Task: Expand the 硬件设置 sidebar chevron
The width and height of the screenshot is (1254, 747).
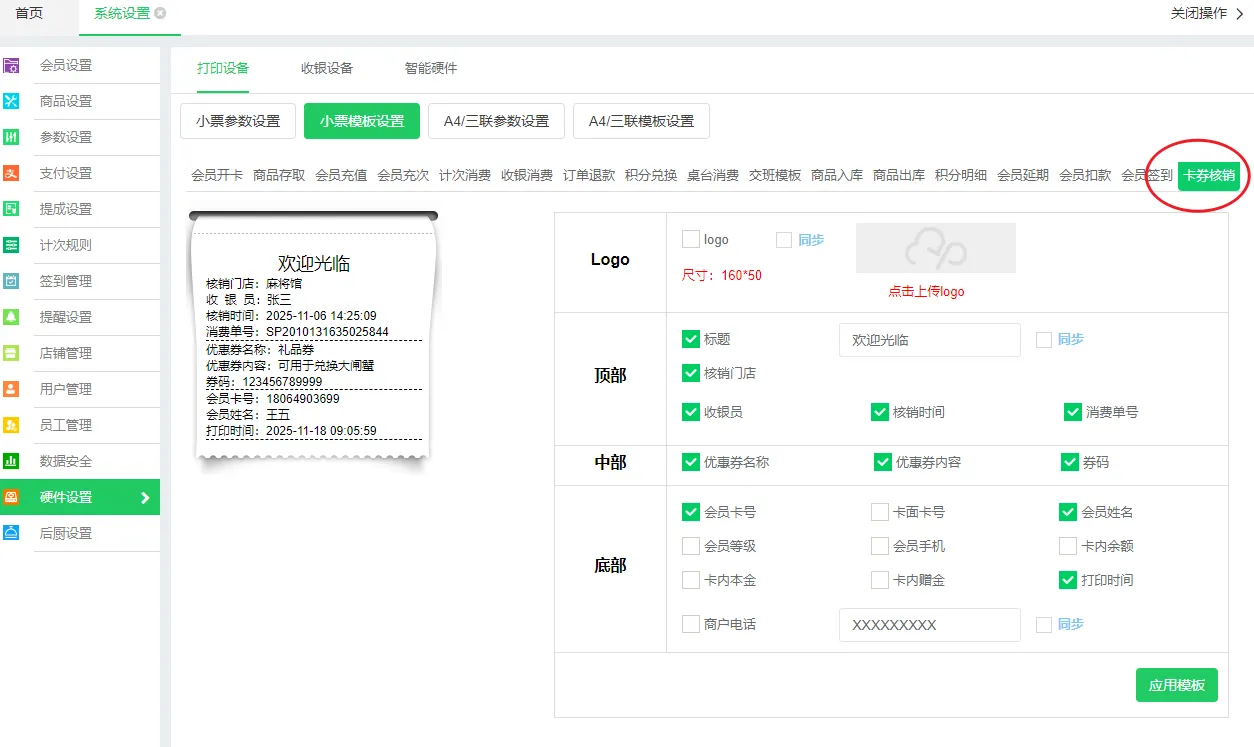Action: pyautogui.click(x=145, y=498)
